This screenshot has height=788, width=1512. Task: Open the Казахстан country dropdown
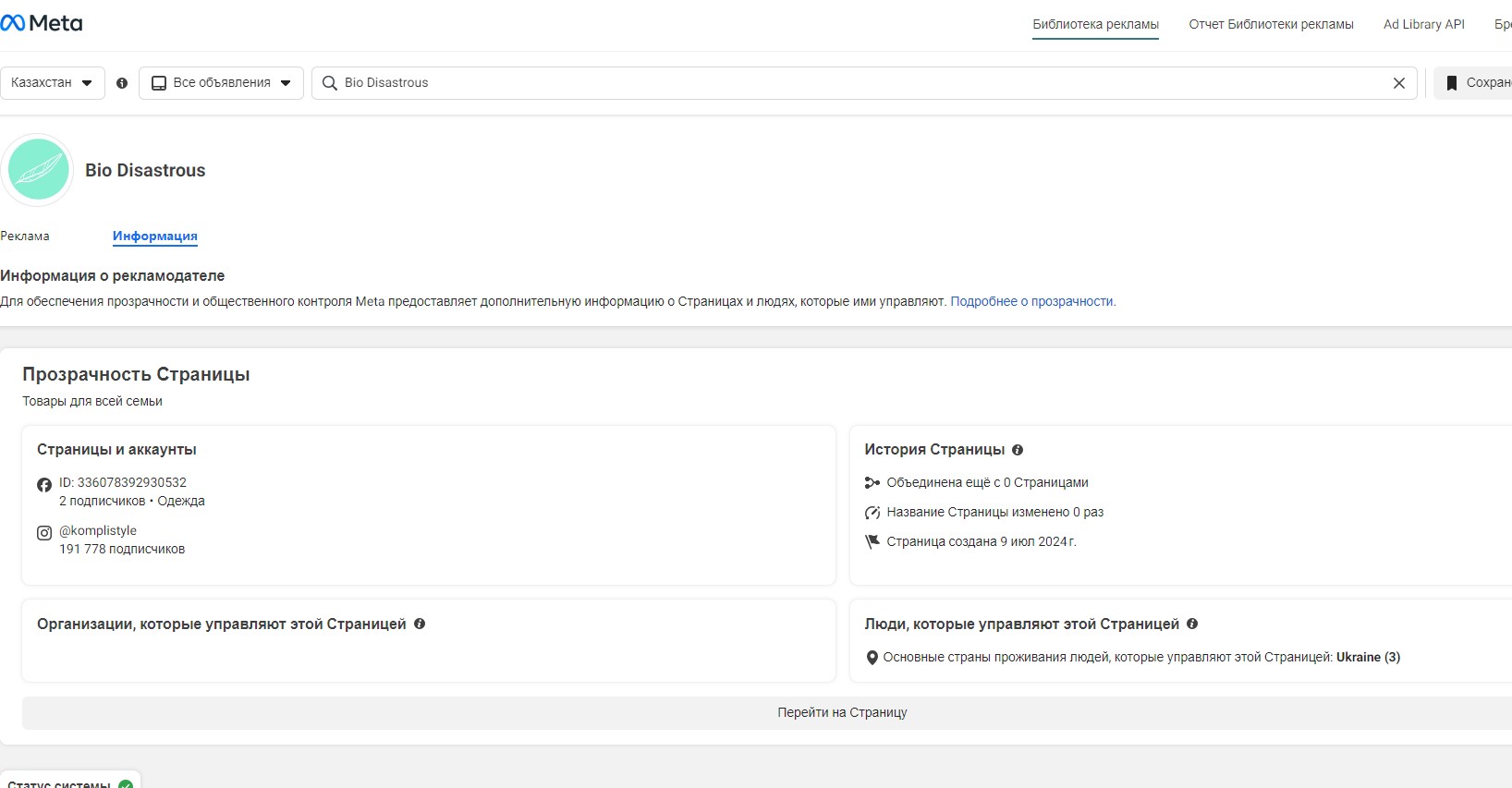click(x=52, y=83)
